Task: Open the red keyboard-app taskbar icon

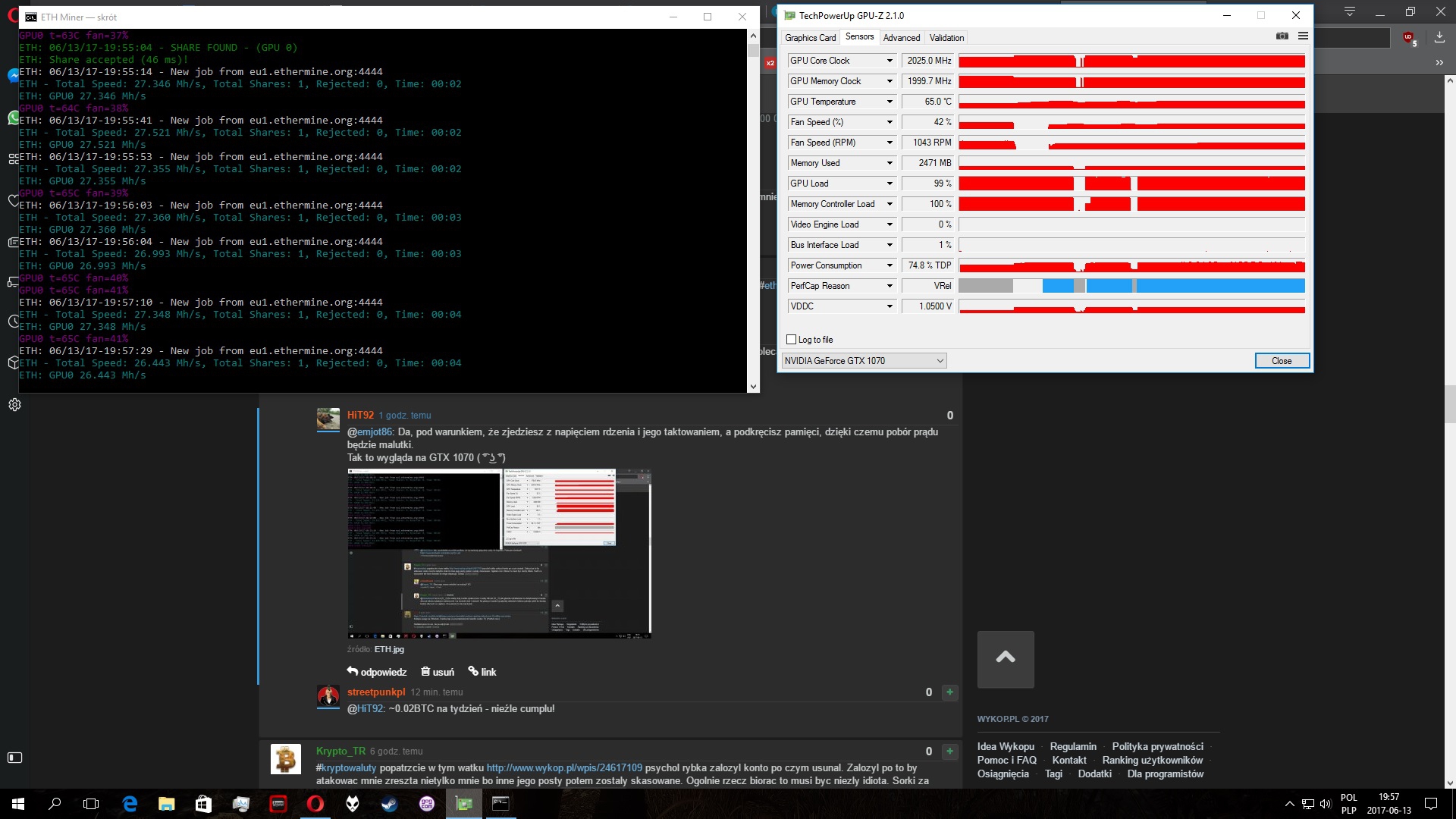Action: (278, 804)
